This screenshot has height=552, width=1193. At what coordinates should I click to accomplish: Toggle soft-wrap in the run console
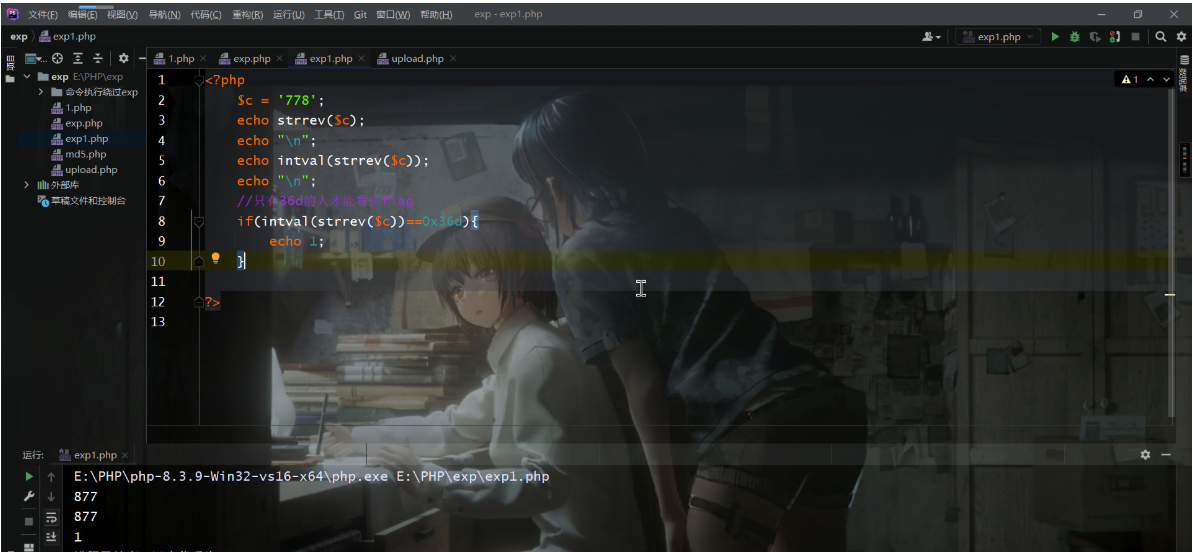[51, 517]
